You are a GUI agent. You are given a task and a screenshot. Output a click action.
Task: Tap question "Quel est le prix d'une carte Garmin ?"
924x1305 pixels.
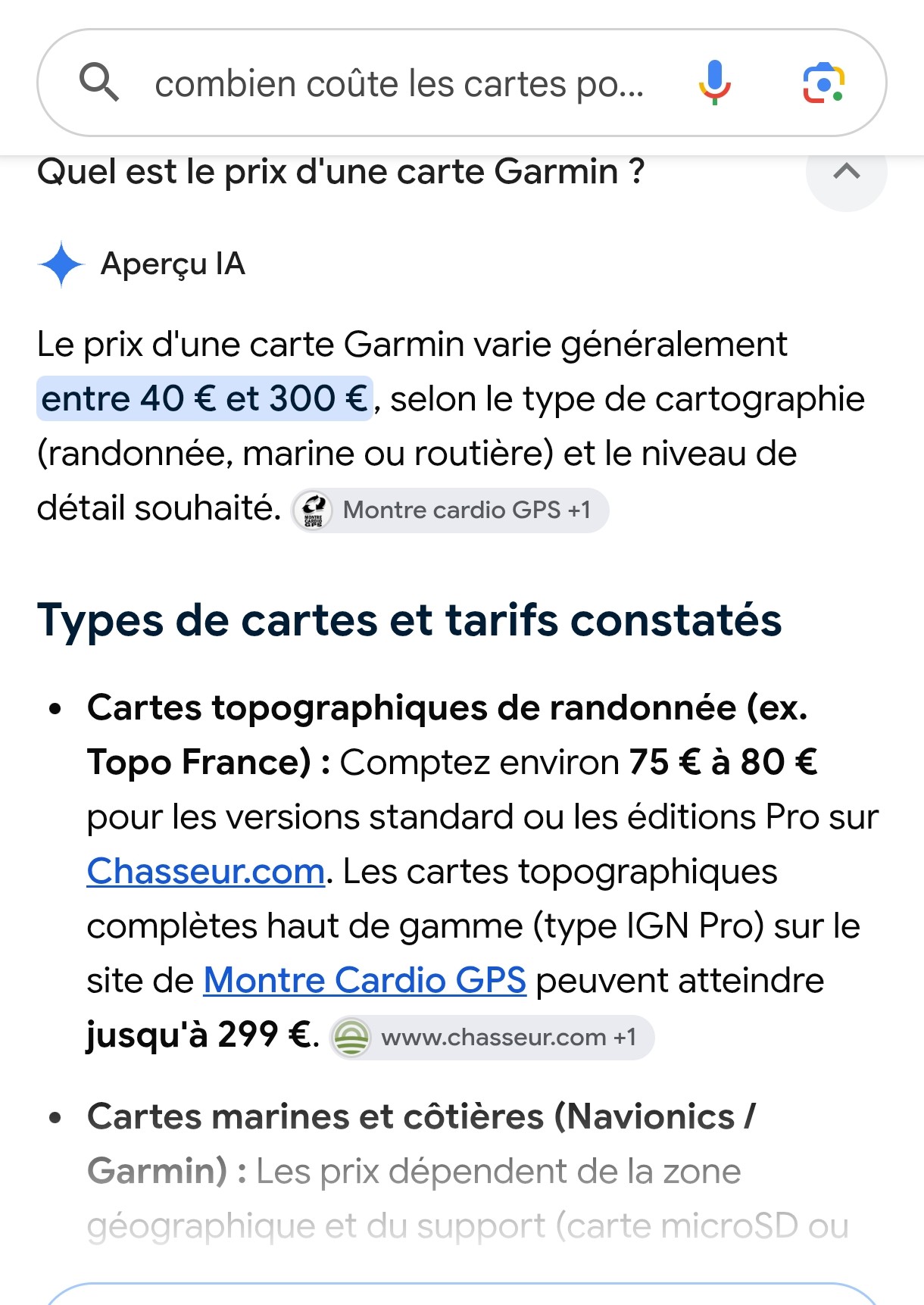point(341,172)
